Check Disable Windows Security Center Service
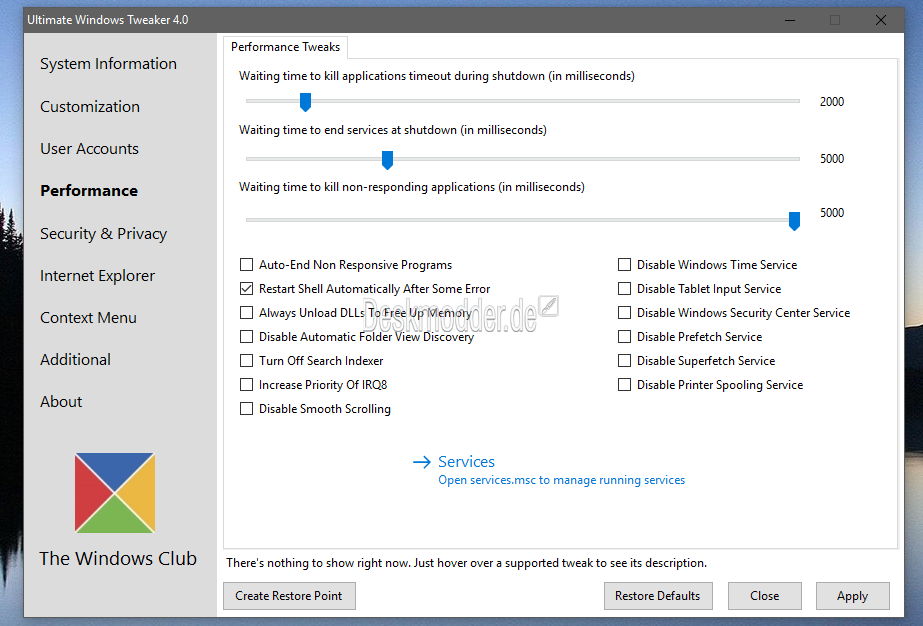Image resolution: width=923 pixels, height=626 pixels. pos(625,313)
